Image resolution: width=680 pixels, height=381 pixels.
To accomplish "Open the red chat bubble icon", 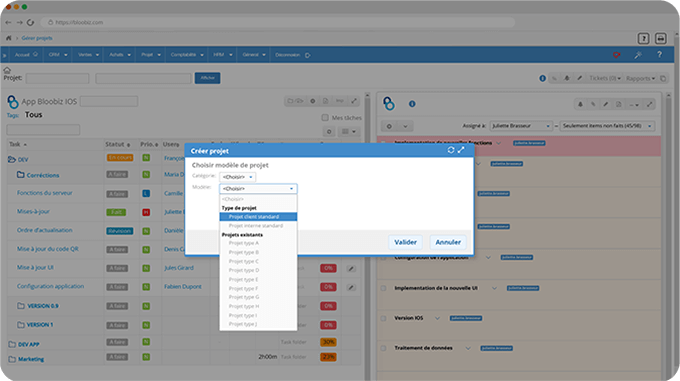I will tap(616, 55).
